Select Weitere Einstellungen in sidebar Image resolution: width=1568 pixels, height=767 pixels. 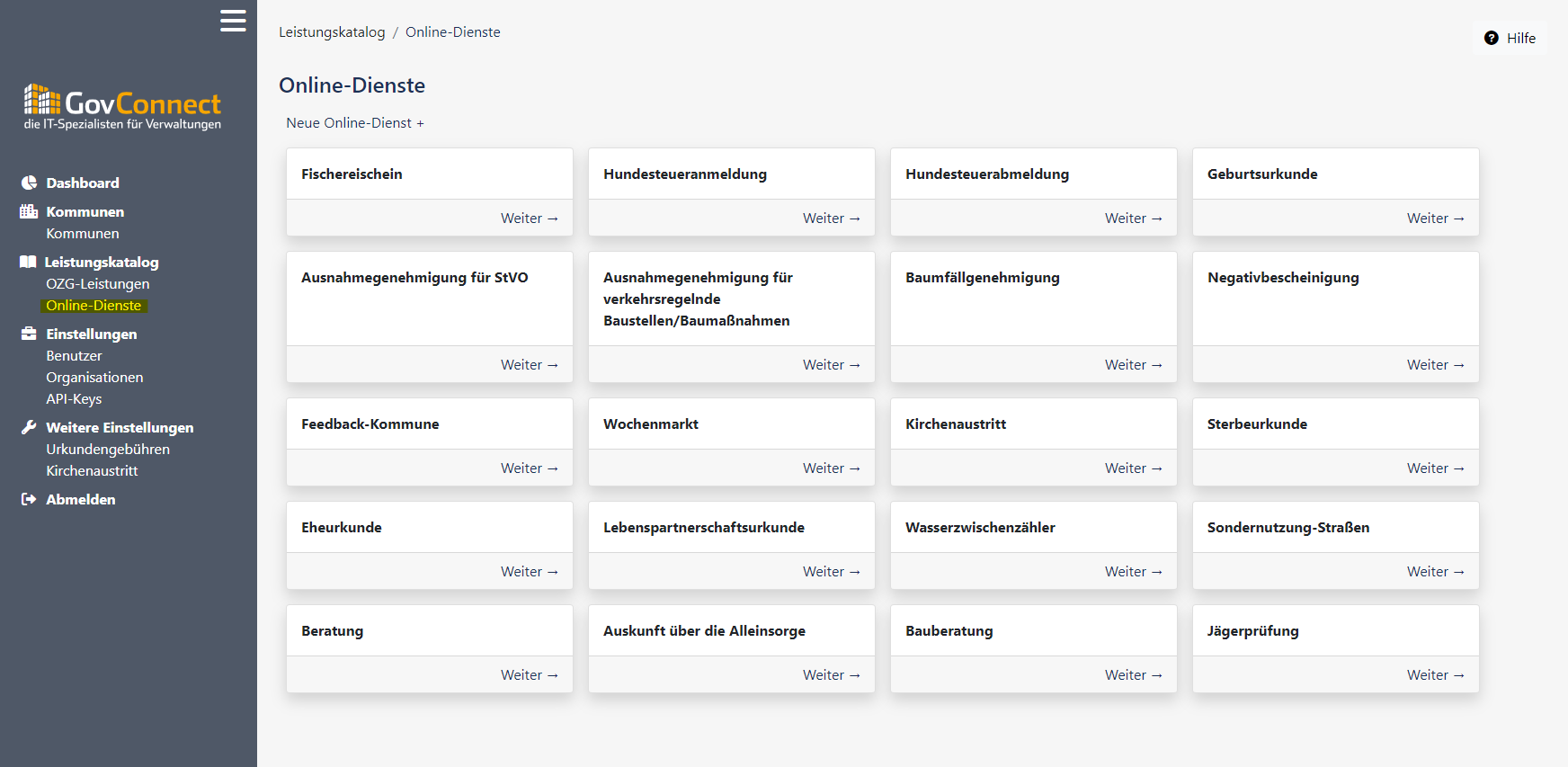coord(120,427)
